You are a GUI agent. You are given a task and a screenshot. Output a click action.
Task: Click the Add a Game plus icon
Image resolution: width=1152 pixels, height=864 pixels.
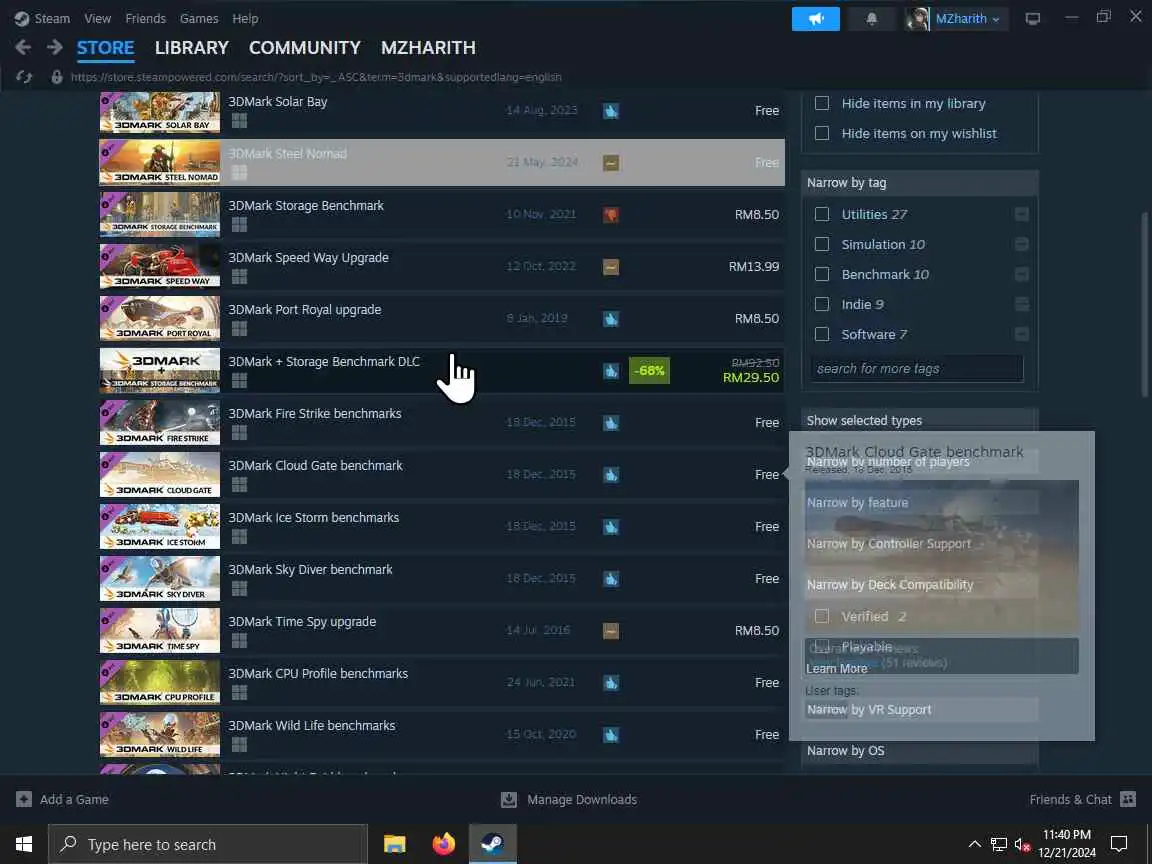24,799
